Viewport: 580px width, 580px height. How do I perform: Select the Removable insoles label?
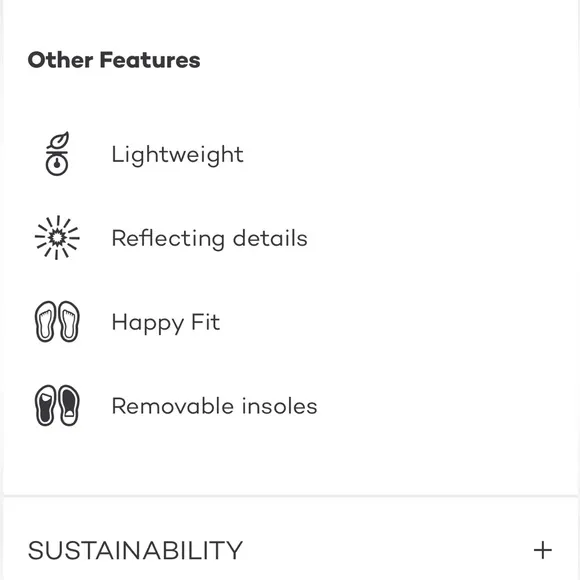(215, 406)
